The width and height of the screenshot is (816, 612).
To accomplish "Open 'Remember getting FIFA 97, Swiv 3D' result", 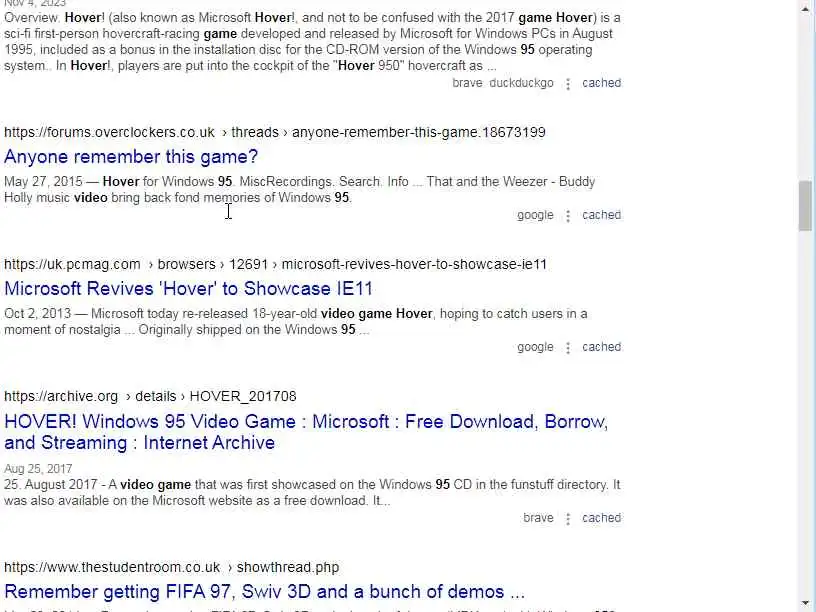I will 264,592.
